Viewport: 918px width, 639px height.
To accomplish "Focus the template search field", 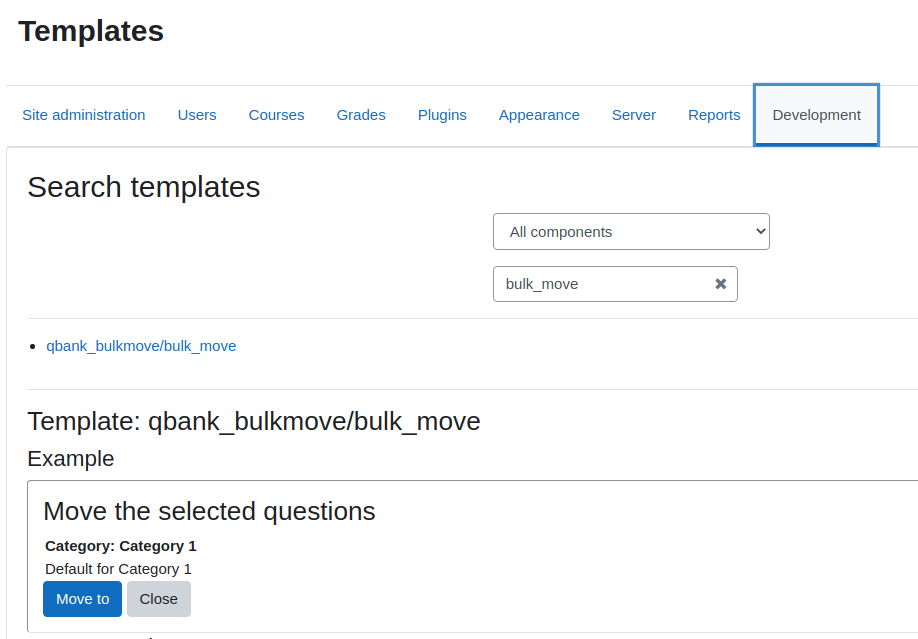I will point(603,284).
